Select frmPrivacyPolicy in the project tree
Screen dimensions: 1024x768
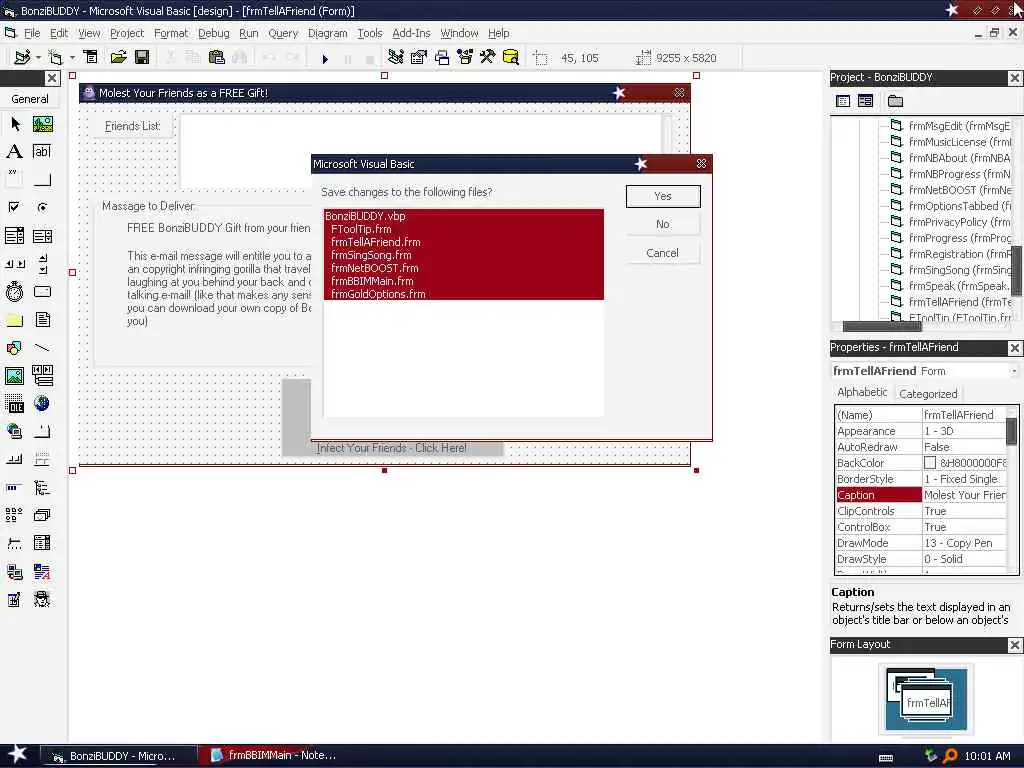click(x=952, y=222)
